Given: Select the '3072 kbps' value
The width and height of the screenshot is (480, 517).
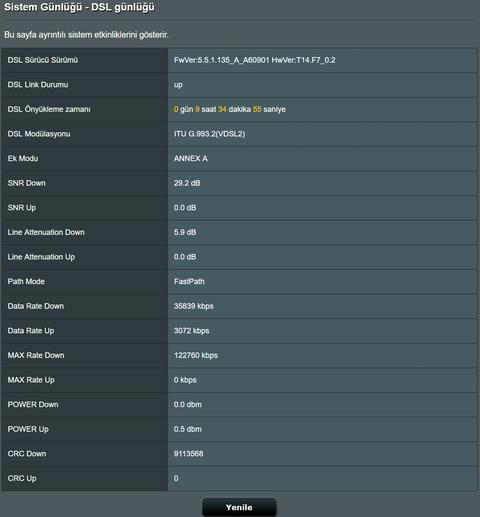Looking at the screenshot, I should pos(191,331).
